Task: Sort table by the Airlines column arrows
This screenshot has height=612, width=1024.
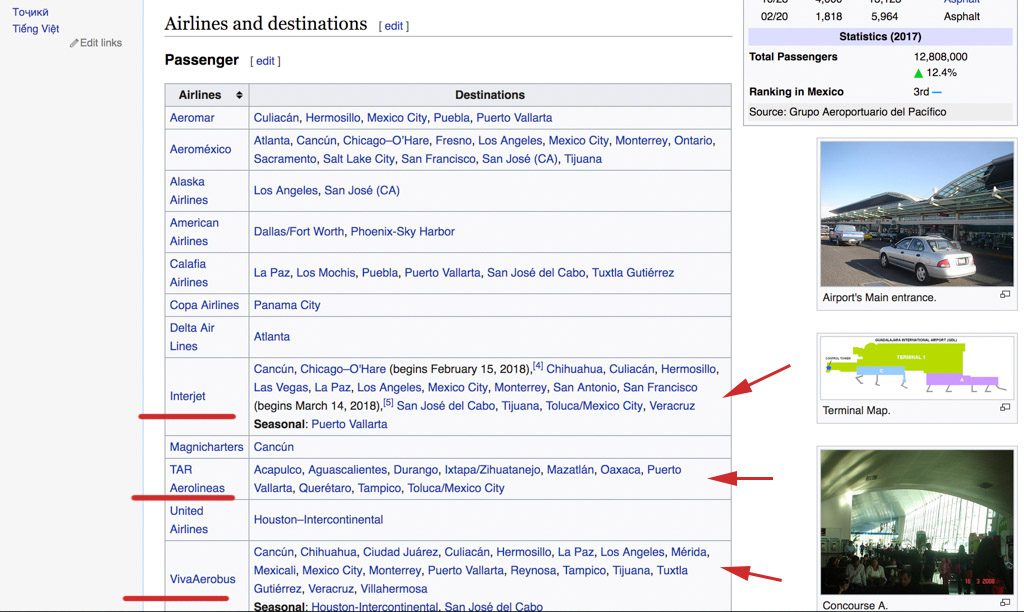Action: click(239, 95)
